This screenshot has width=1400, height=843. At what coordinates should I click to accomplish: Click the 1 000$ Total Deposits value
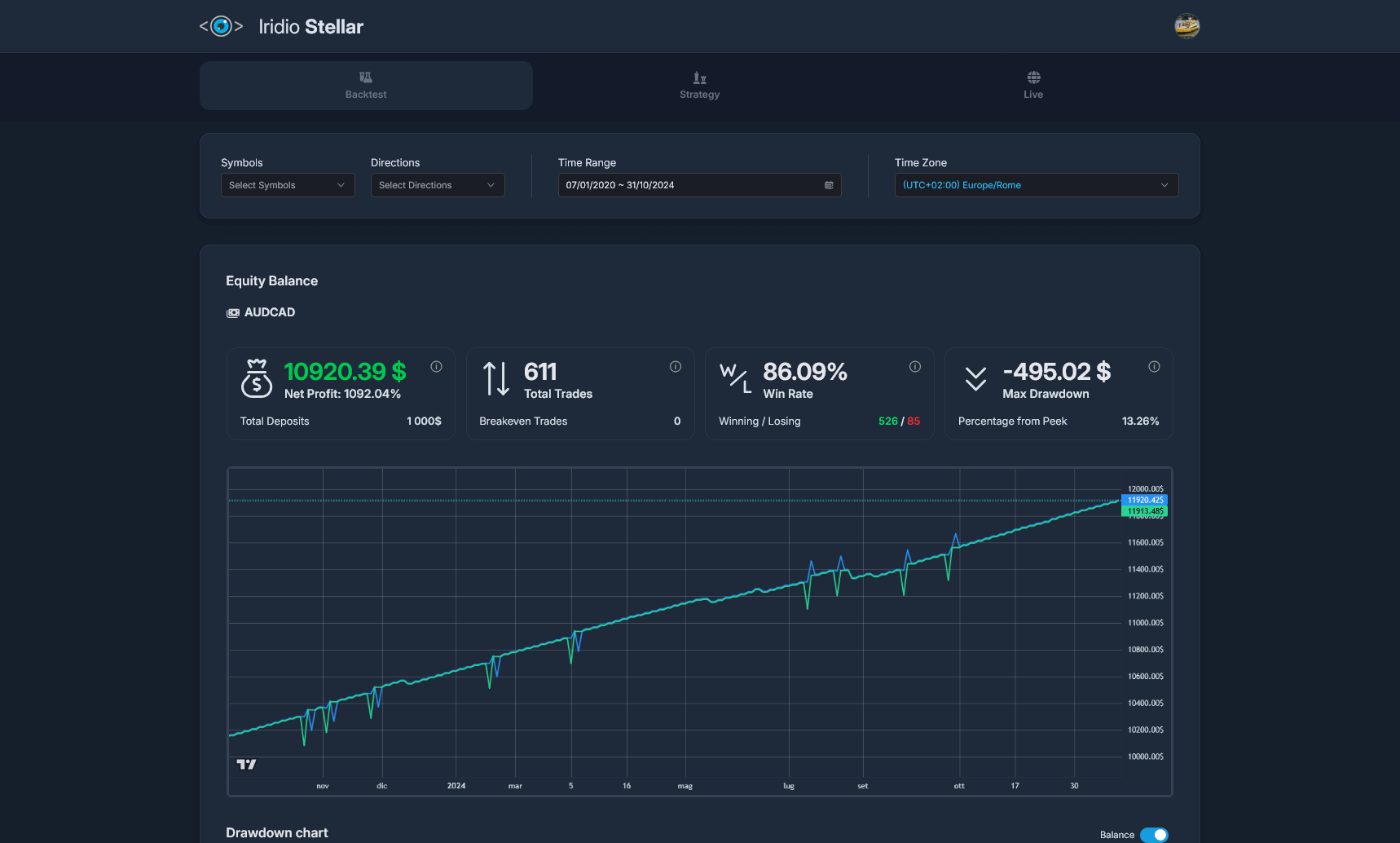click(x=424, y=421)
